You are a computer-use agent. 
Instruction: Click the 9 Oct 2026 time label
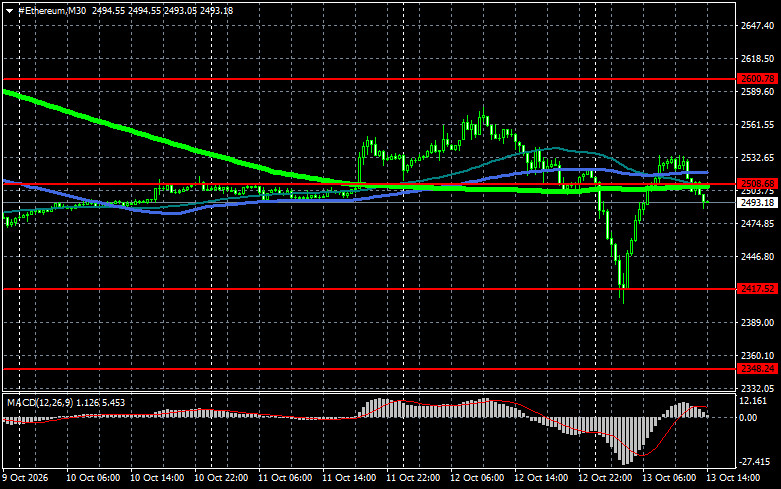(26, 478)
